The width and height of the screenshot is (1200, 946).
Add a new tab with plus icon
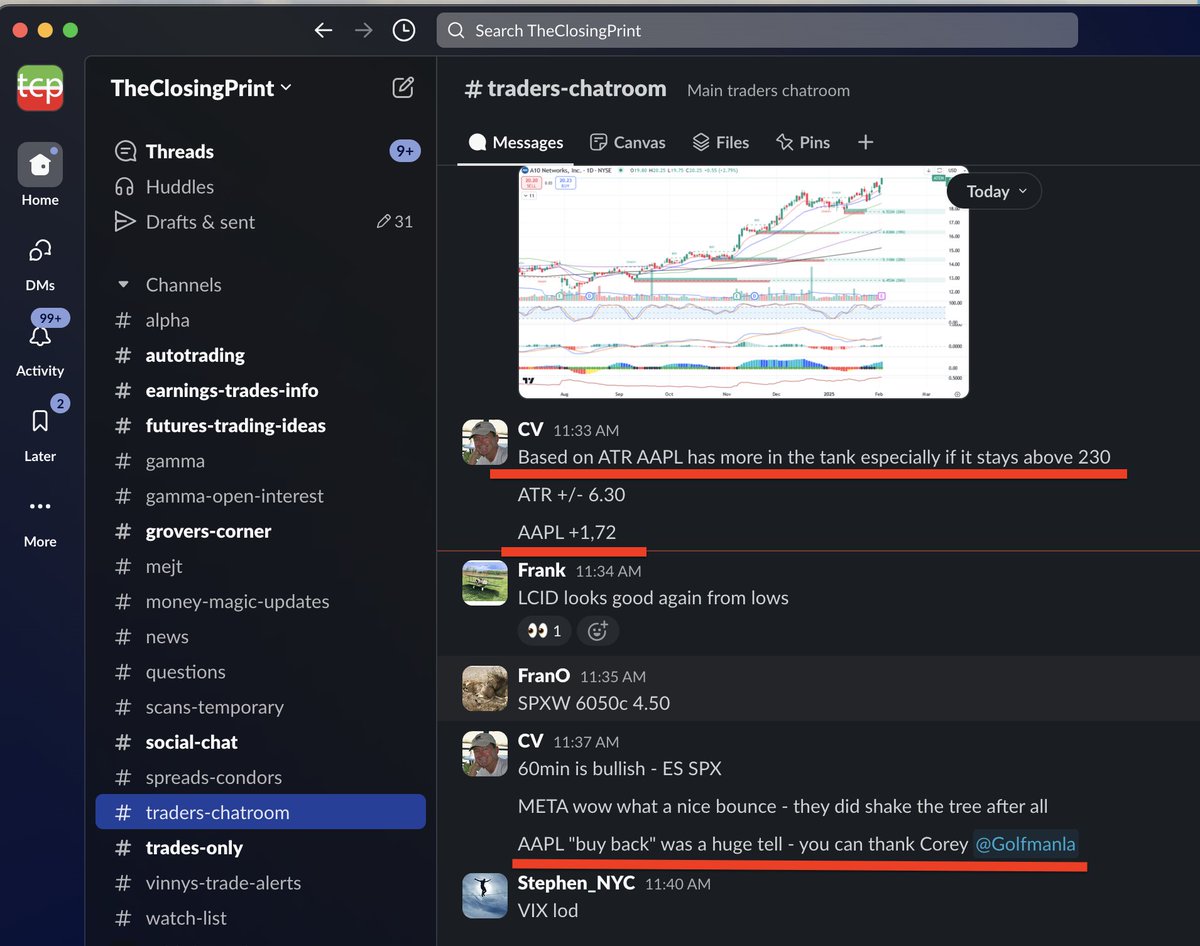coord(866,142)
